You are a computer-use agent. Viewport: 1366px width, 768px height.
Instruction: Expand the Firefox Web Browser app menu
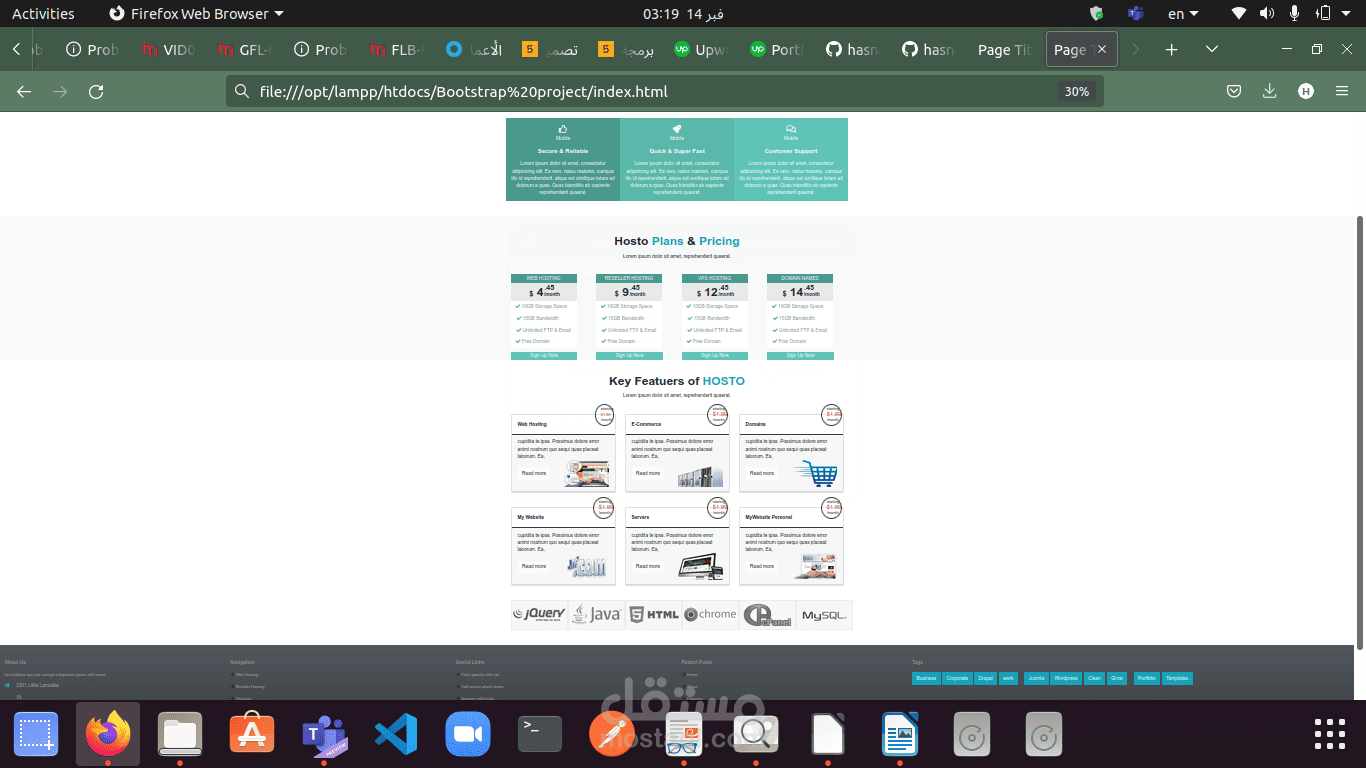click(196, 14)
